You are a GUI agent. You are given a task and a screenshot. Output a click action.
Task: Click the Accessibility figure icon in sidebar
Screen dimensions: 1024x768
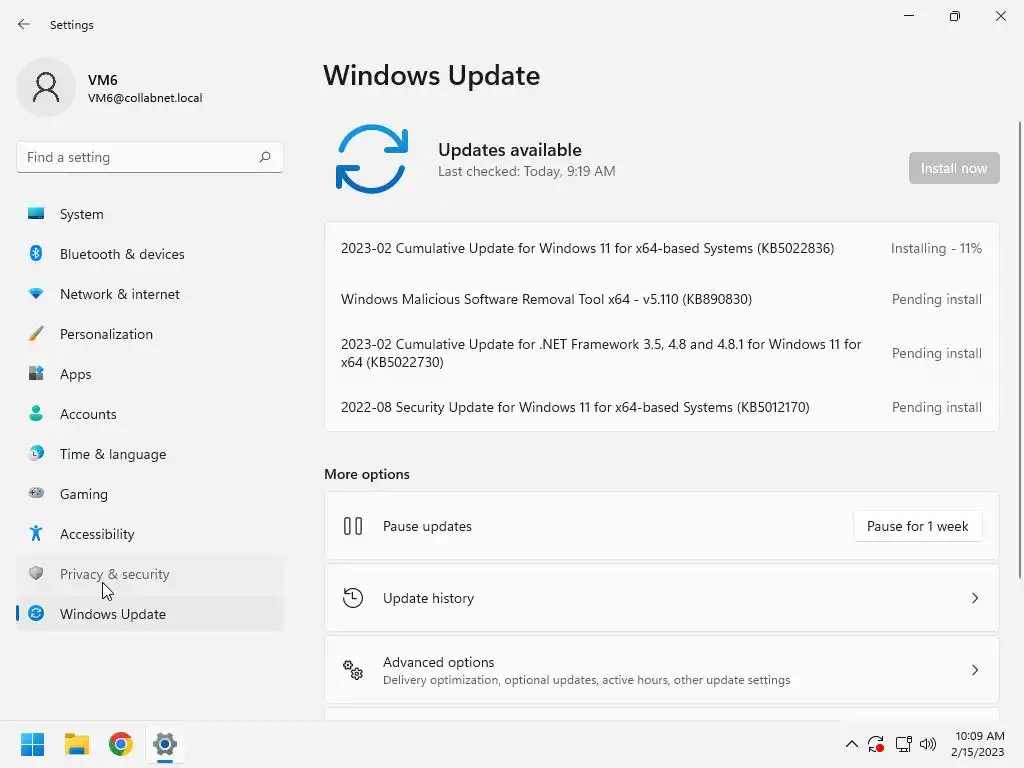coord(36,534)
